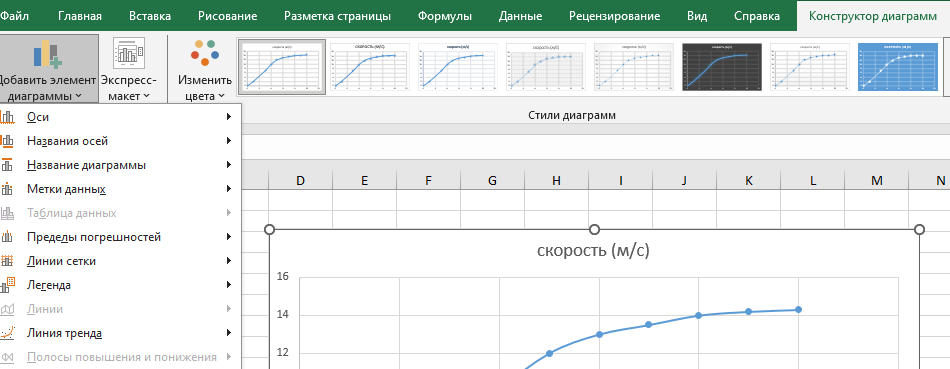Image resolution: width=950 pixels, height=369 pixels.
Task: Click the Названия осей menu icon
Action: tap(7, 141)
